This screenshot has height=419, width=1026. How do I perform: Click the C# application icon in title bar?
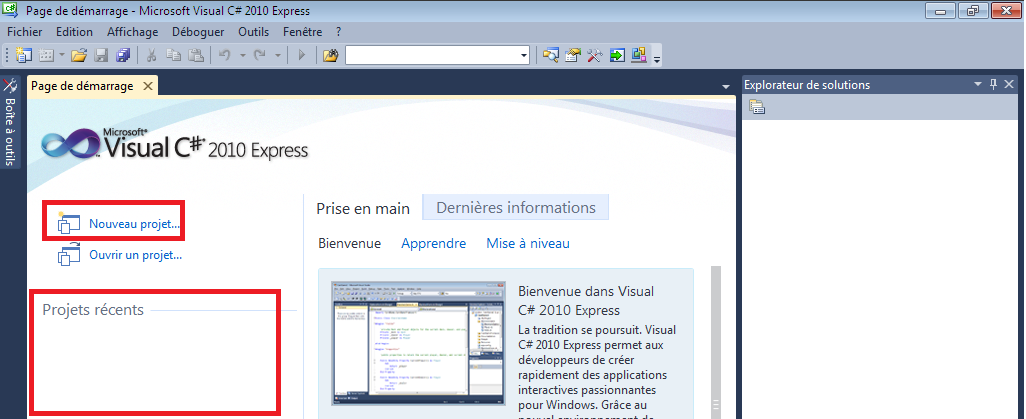coord(11,10)
